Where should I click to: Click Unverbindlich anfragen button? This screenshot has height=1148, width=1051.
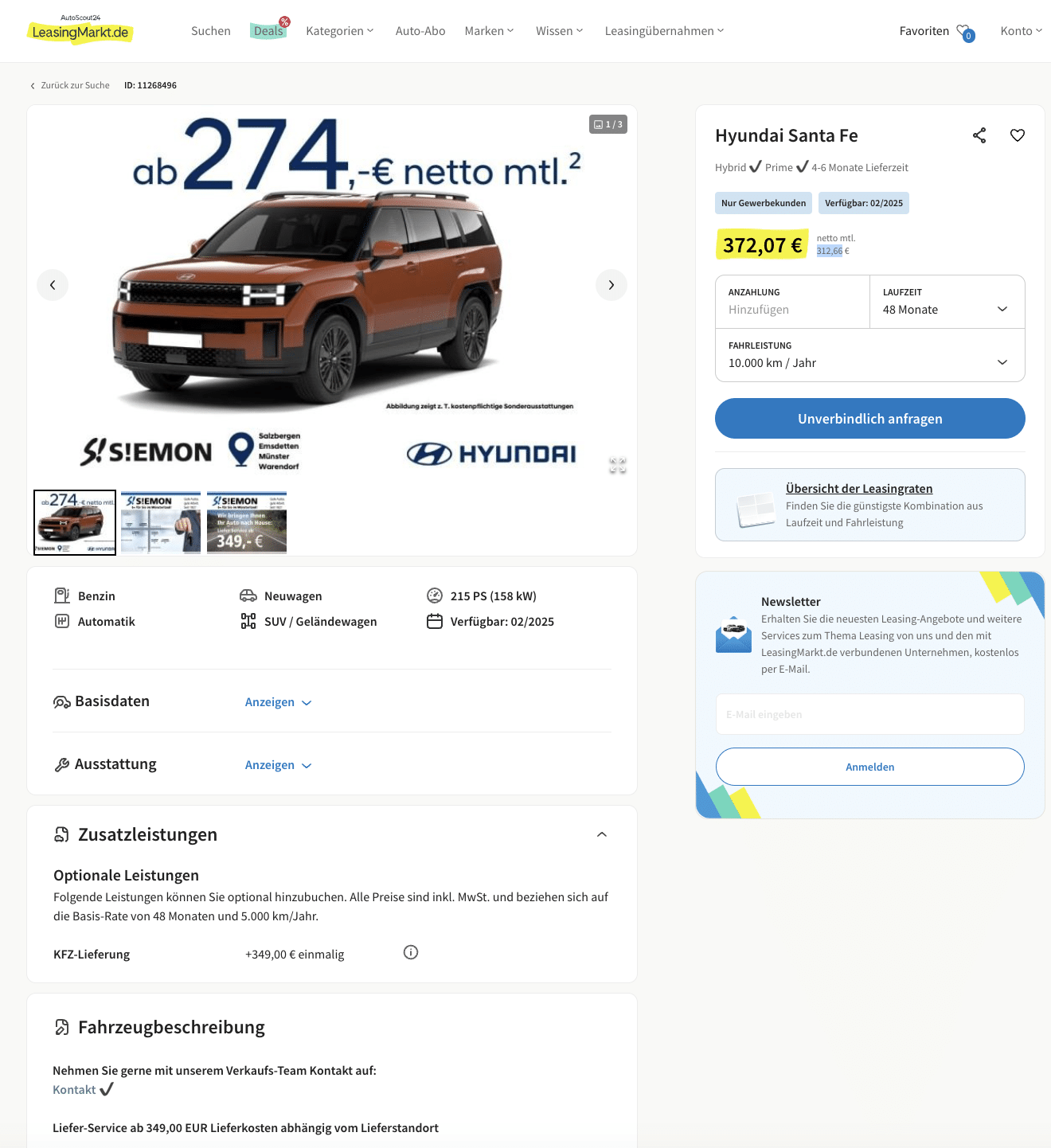(869, 419)
